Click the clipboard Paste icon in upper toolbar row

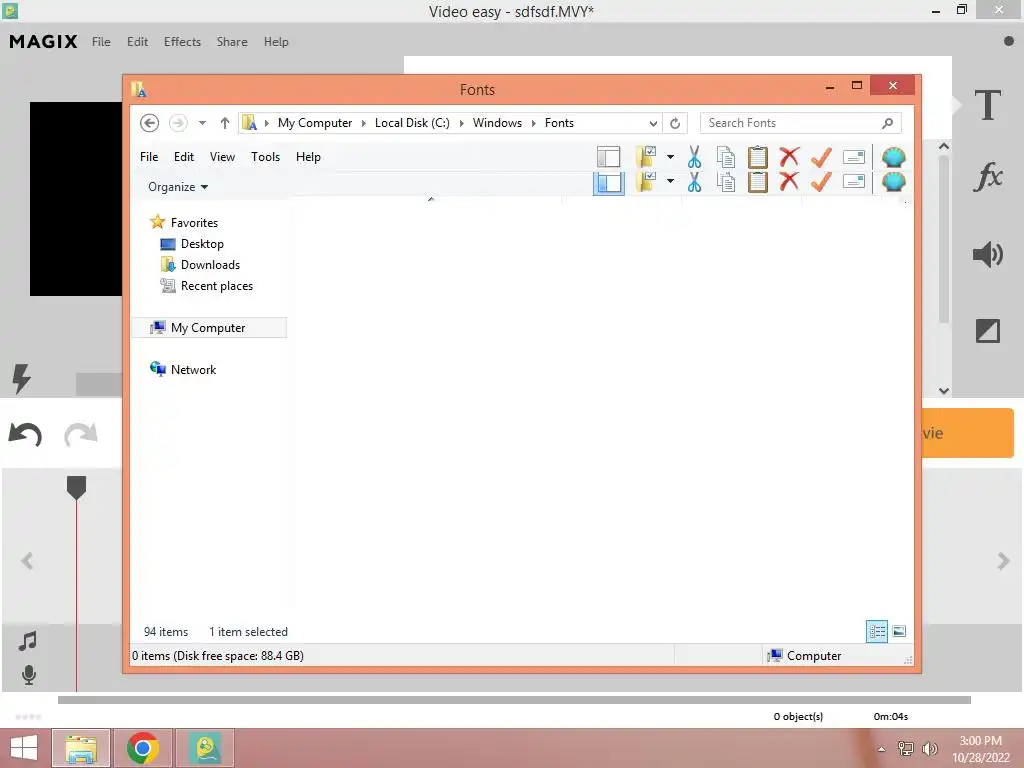pyautogui.click(x=758, y=157)
